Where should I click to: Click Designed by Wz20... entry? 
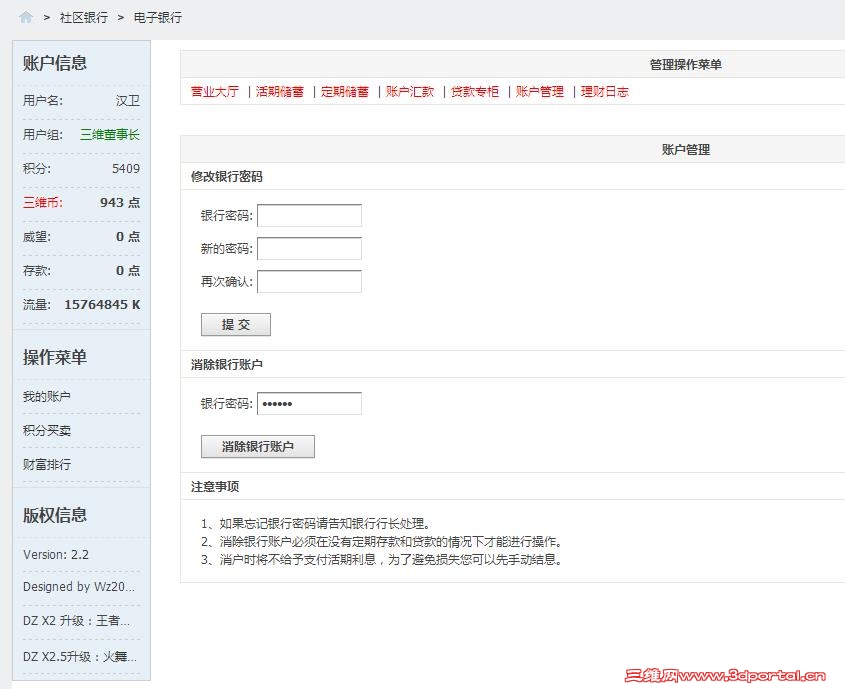click(79, 587)
